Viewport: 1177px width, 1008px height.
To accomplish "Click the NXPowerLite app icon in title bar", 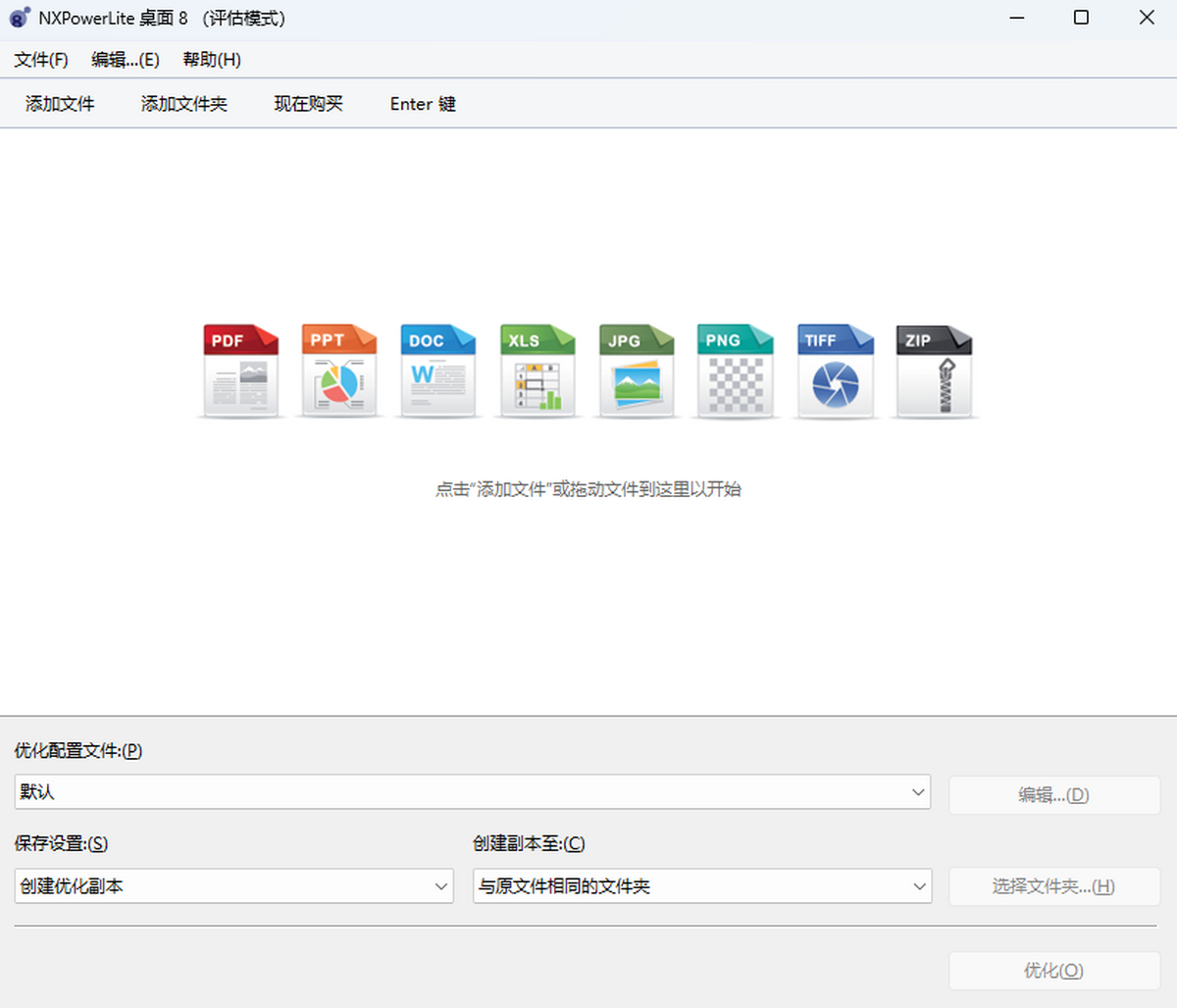I will pos(20,18).
